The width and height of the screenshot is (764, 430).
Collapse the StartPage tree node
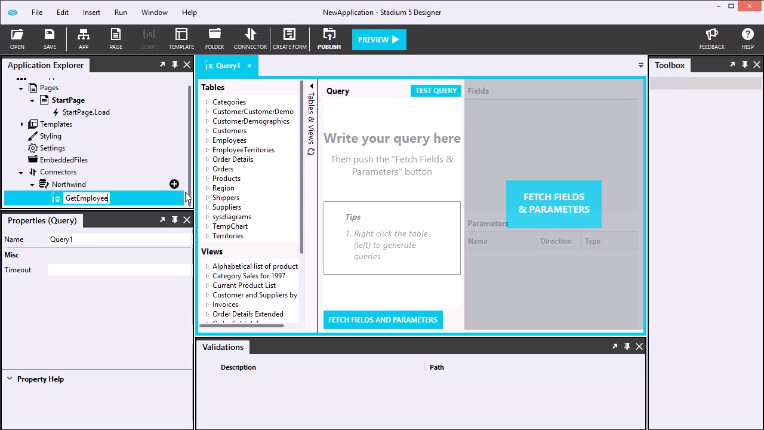[x=33, y=100]
